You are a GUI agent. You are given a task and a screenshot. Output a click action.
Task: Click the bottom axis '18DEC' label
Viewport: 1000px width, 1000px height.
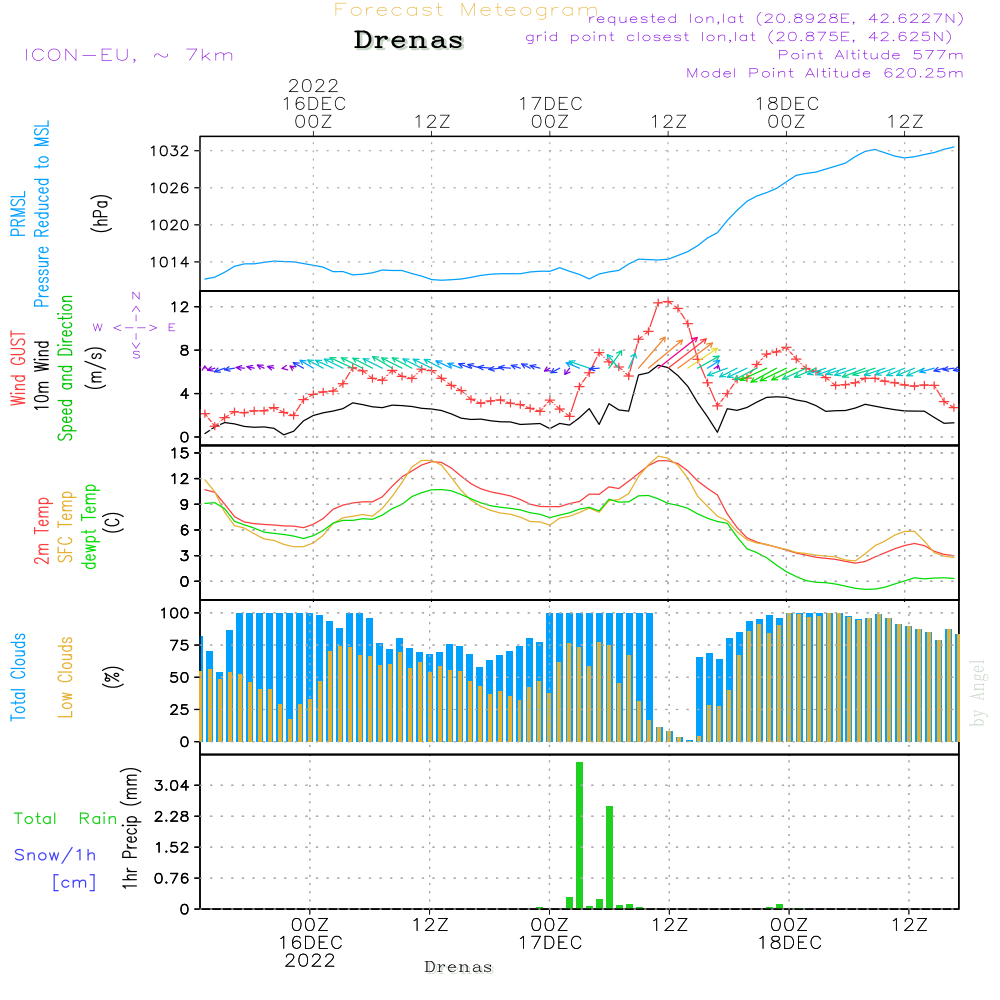coord(790,943)
